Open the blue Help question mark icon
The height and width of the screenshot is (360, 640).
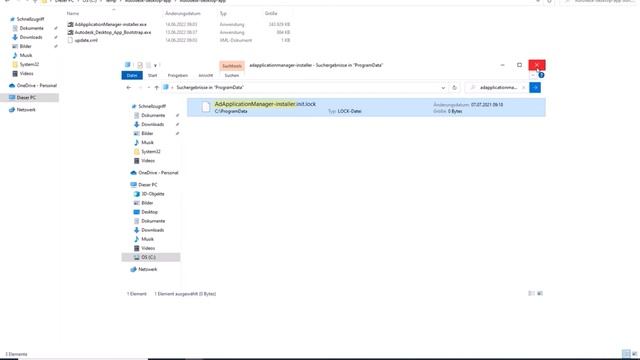tap(541, 75)
